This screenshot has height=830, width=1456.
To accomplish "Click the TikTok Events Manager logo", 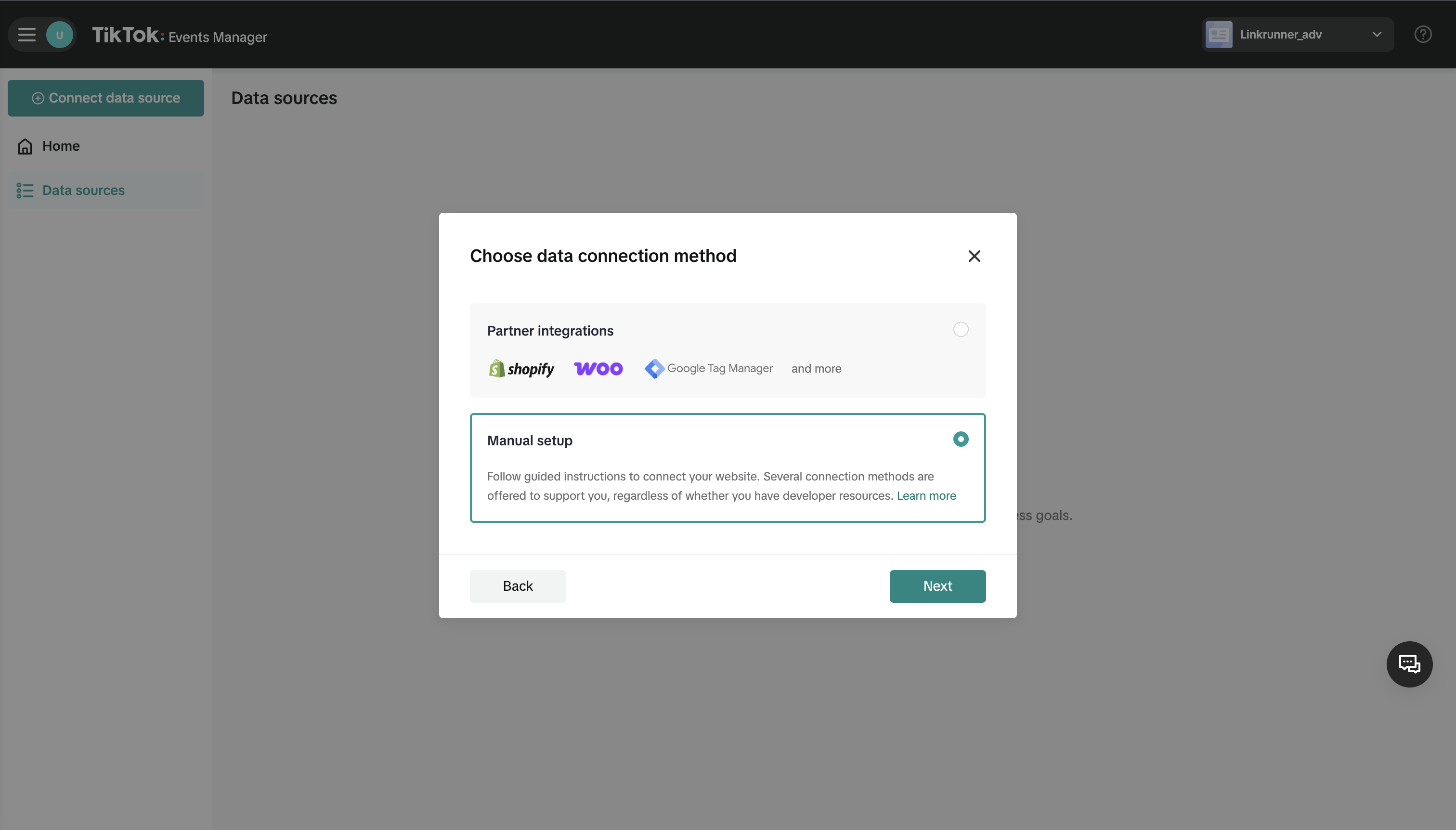I will click(x=180, y=35).
